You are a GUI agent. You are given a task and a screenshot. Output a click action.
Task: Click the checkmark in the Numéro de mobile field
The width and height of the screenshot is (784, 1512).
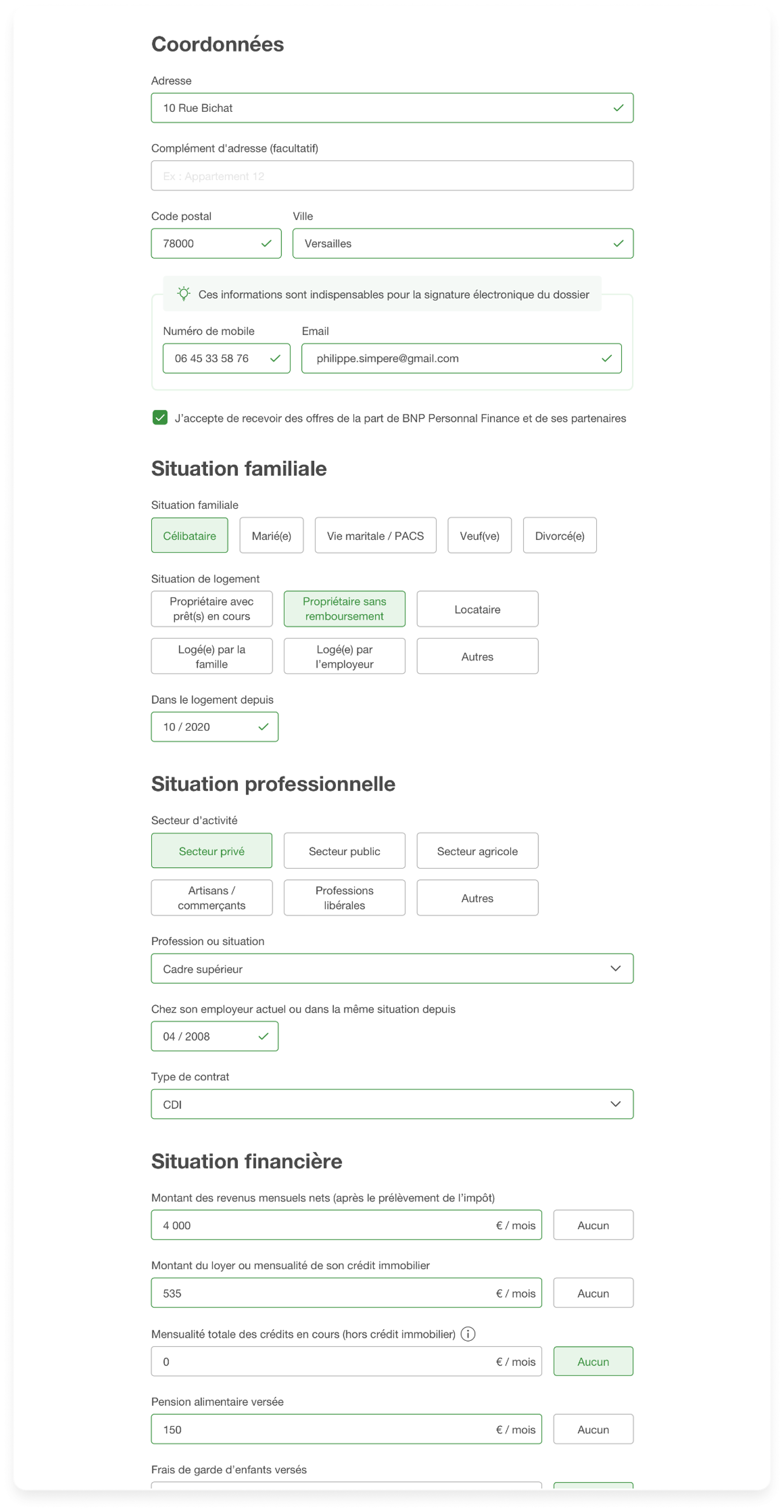275,358
